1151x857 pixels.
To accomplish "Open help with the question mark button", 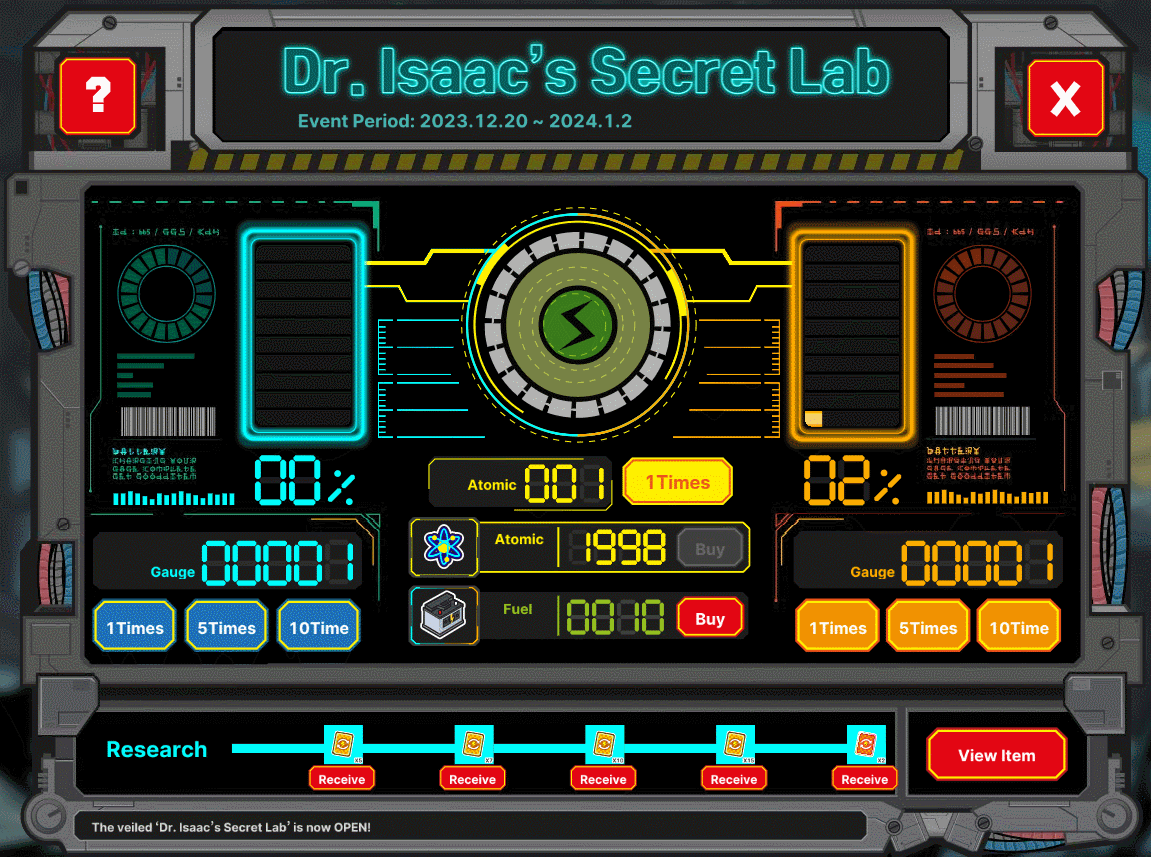I will [97, 96].
